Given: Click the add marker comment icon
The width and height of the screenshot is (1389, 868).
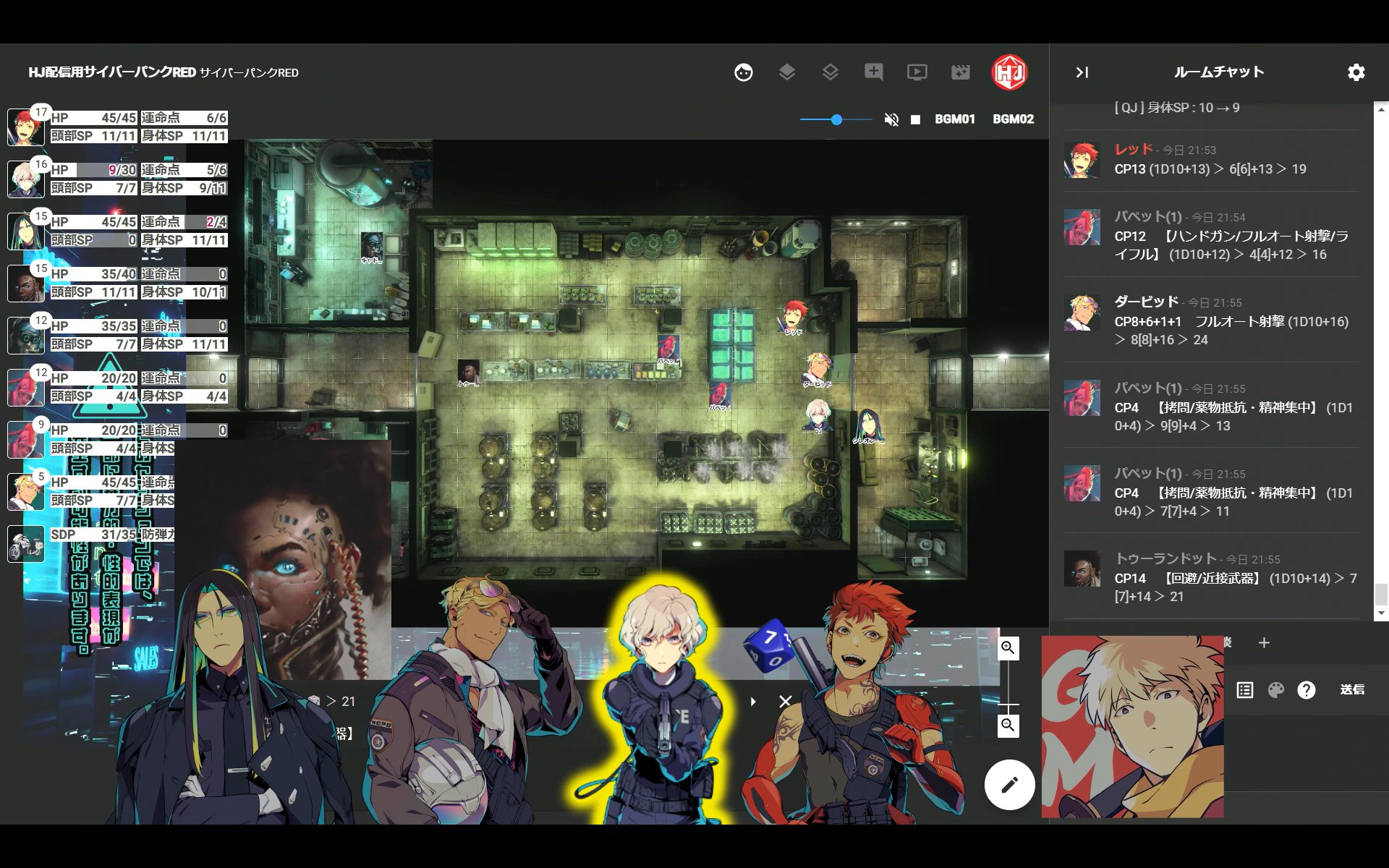Looking at the screenshot, I should tap(873, 72).
